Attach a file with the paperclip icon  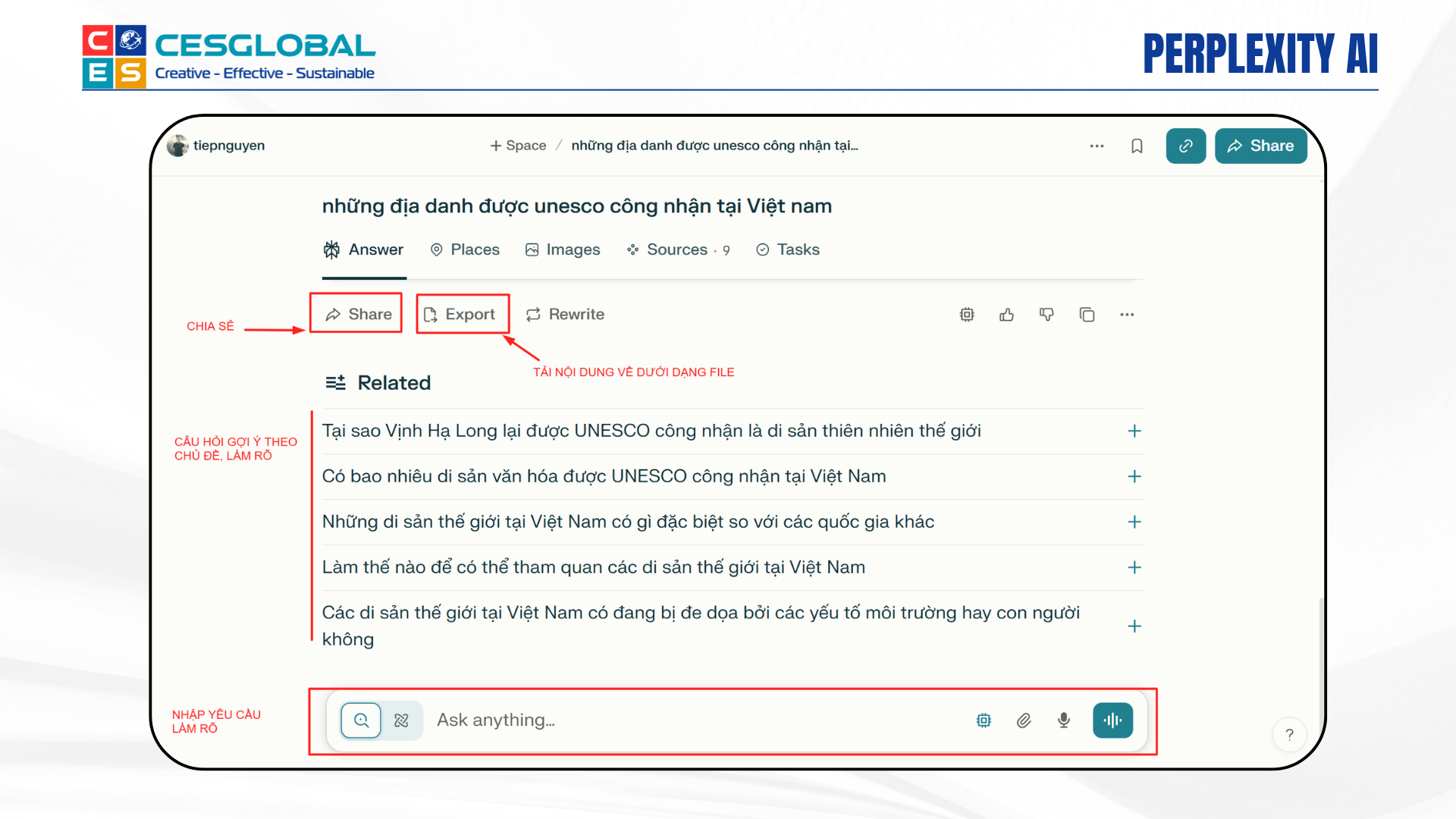pyautogui.click(x=1024, y=720)
